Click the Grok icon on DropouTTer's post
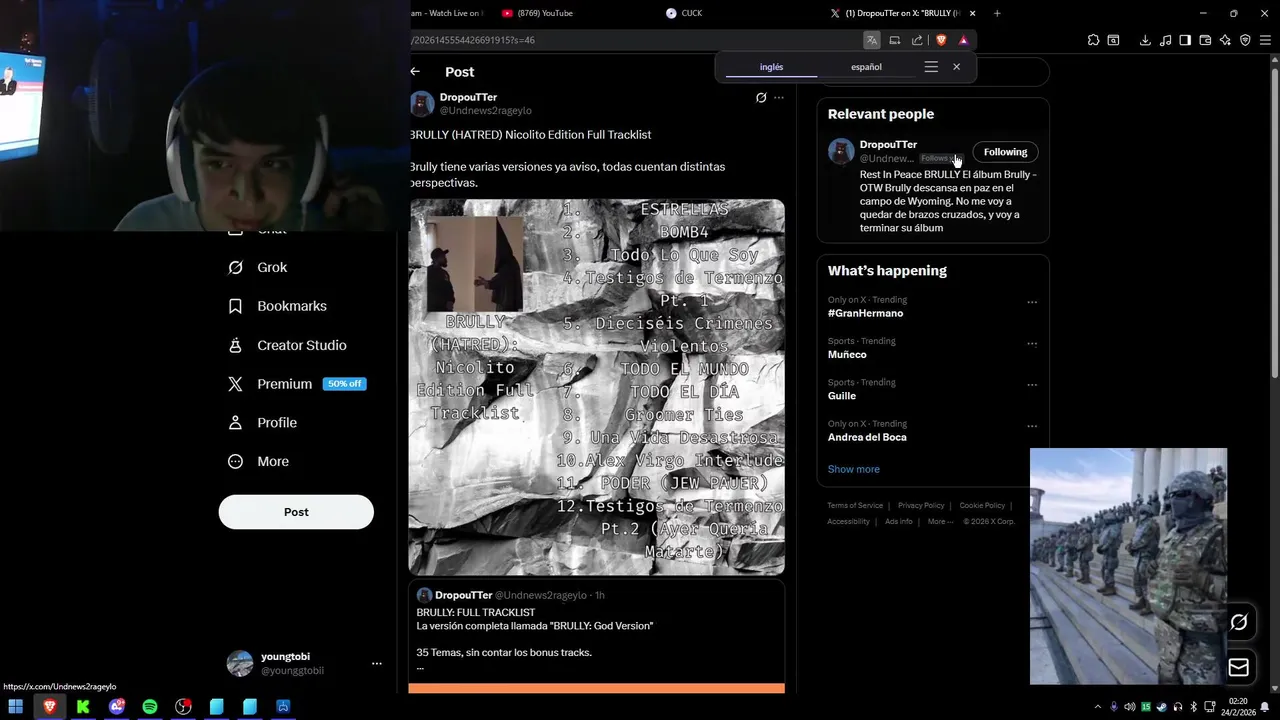The height and width of the screenshot is (720, 1280). [761, 98]
